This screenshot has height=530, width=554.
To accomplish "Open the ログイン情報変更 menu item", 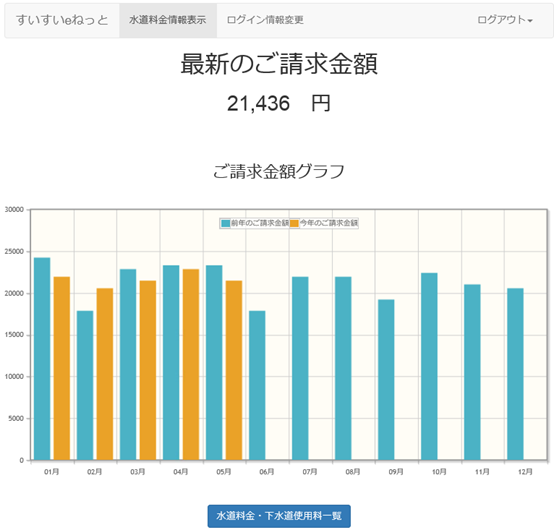I will pos(265,20).
